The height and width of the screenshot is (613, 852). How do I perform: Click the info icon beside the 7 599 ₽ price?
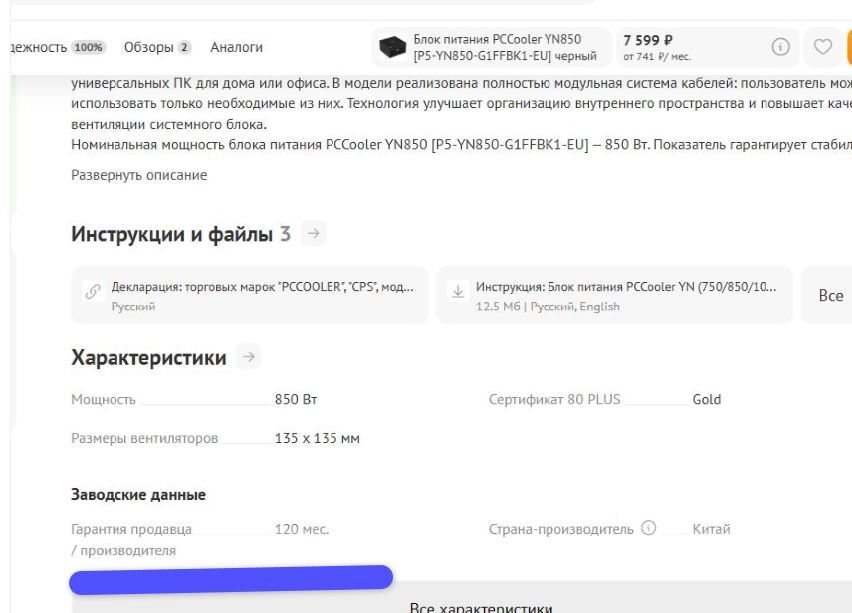click(780, 47)
